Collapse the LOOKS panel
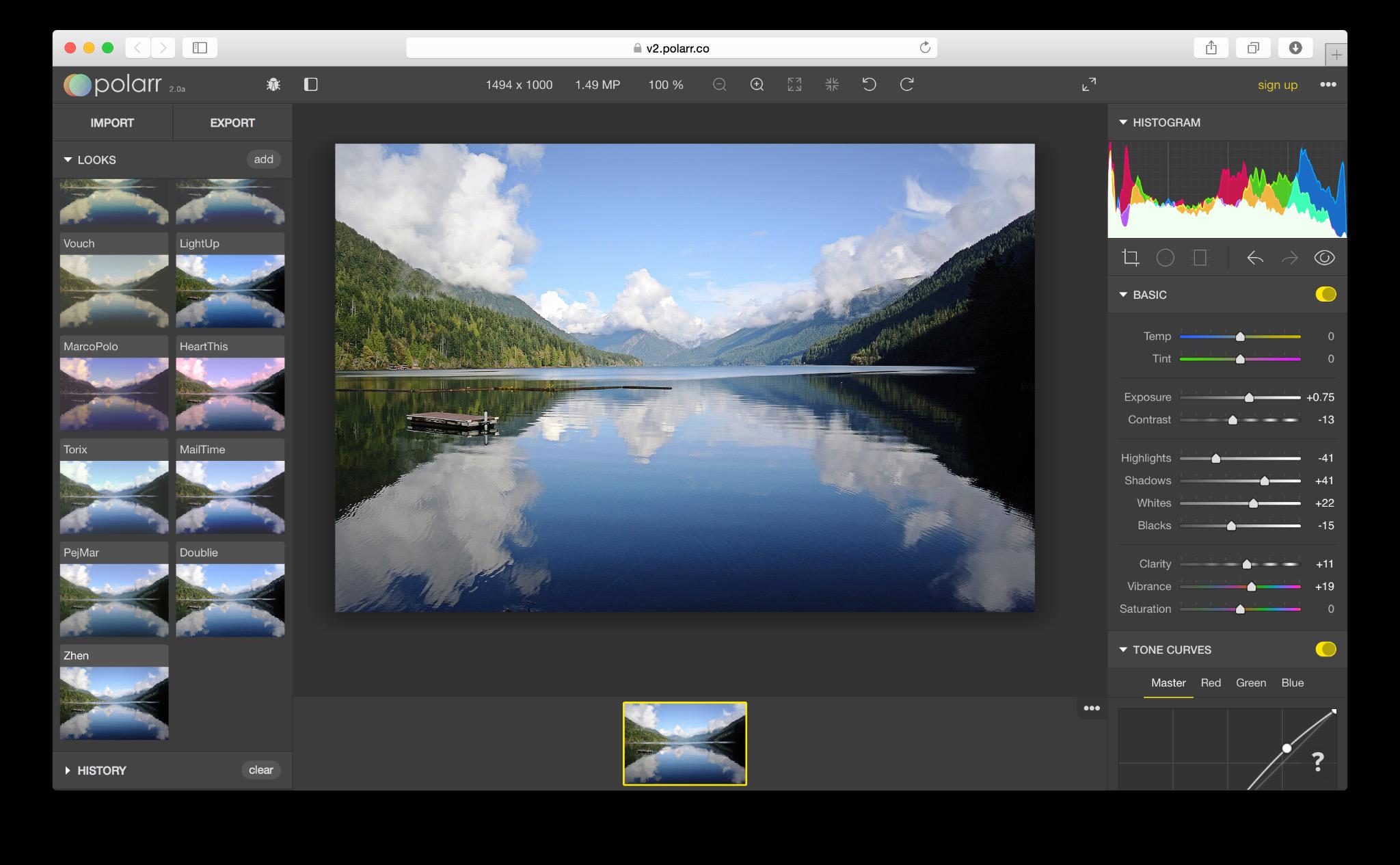The image size is (1400, 865). (x=68, y=160)
